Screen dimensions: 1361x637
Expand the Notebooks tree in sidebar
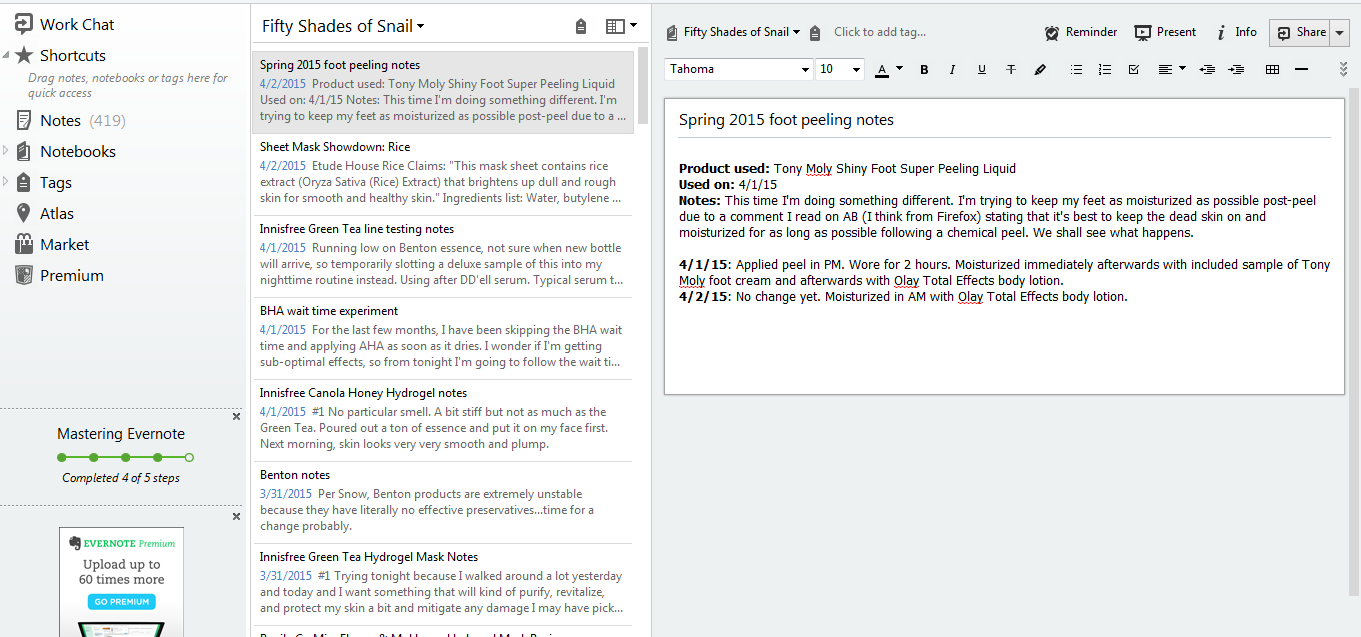pos(7,151)
